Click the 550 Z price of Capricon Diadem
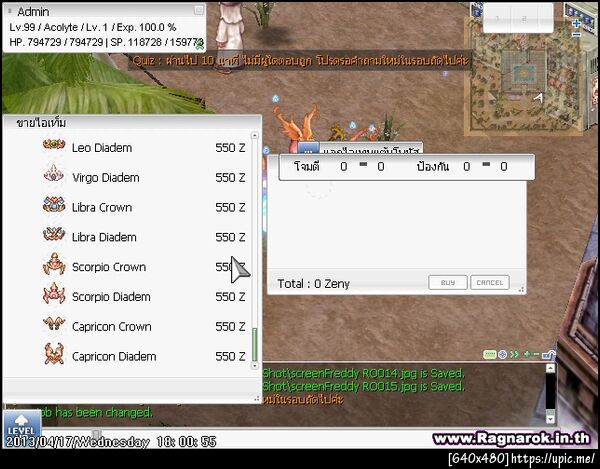Image resolution: width=600 pixels, height=469 pixels. coord(230,357)
